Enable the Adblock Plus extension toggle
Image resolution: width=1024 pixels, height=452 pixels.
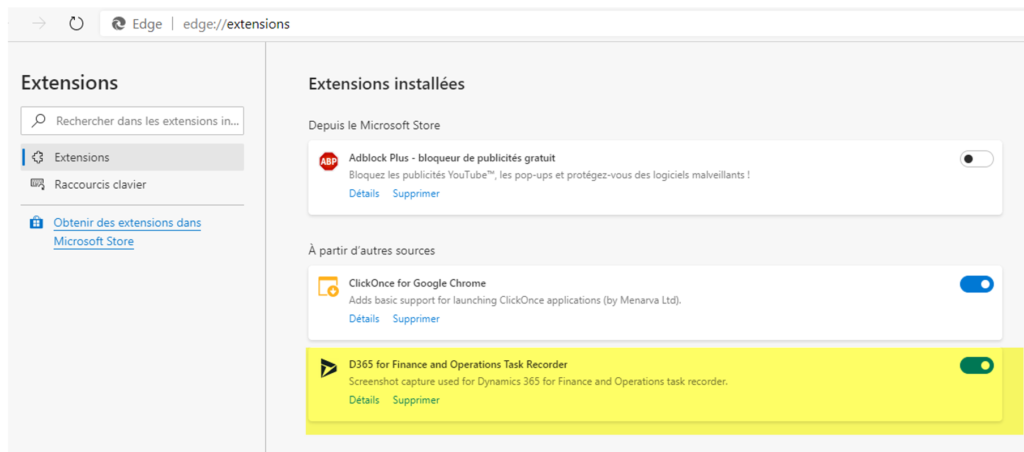976,159
